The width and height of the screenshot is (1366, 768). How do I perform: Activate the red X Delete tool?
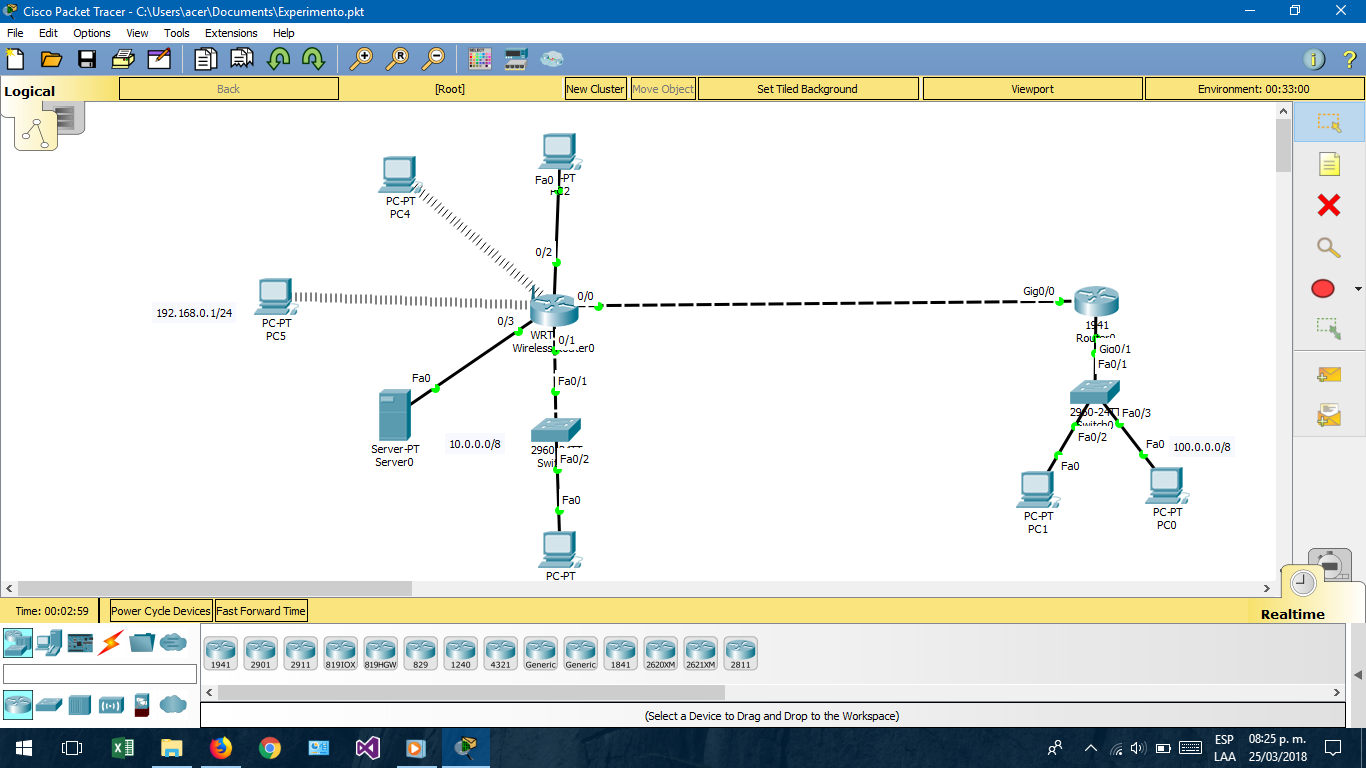click(1329, 205)
